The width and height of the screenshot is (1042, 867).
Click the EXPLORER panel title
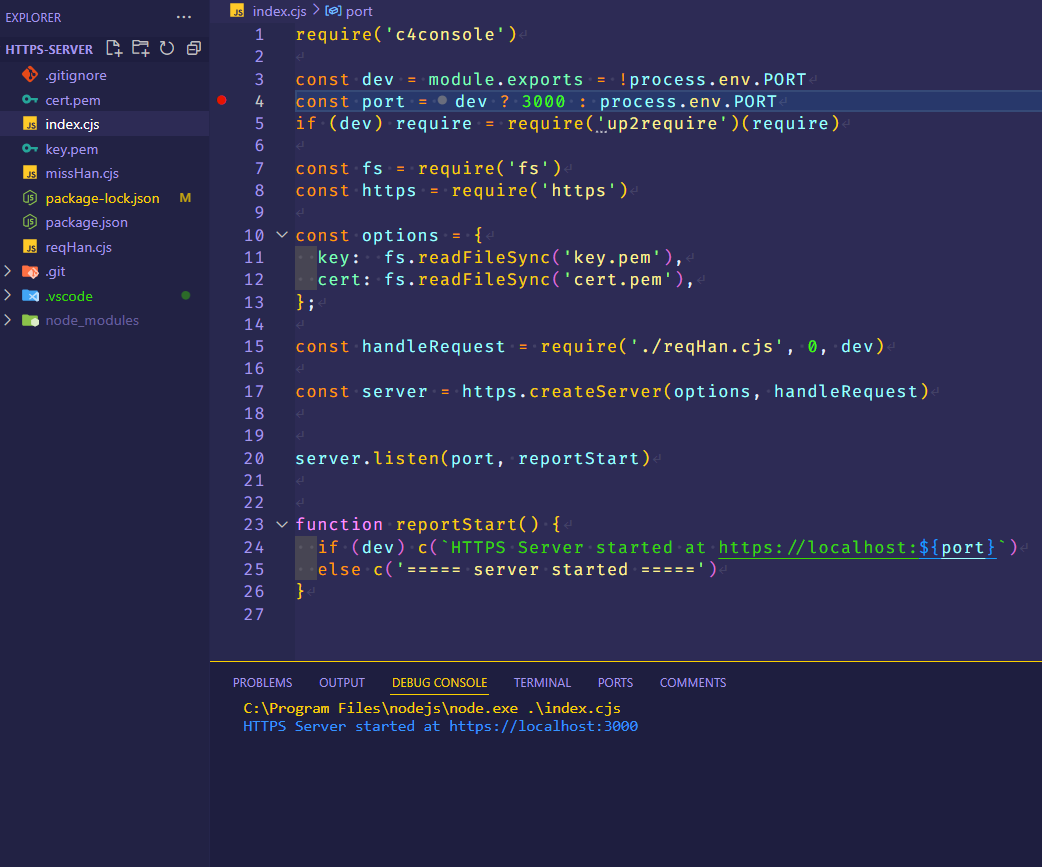point(33,18)
